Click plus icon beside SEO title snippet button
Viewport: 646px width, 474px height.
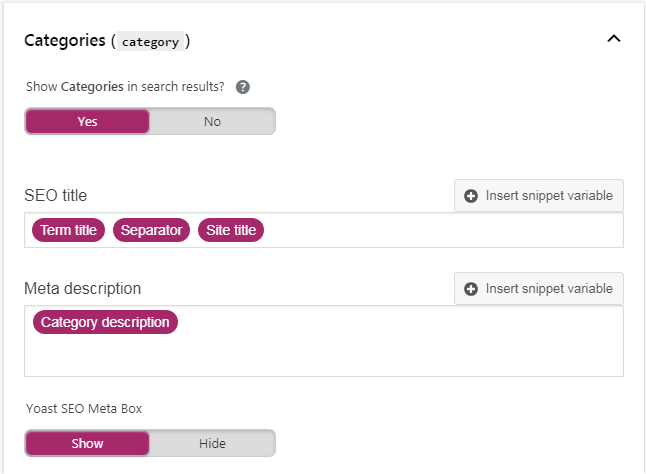coord(471,196)
